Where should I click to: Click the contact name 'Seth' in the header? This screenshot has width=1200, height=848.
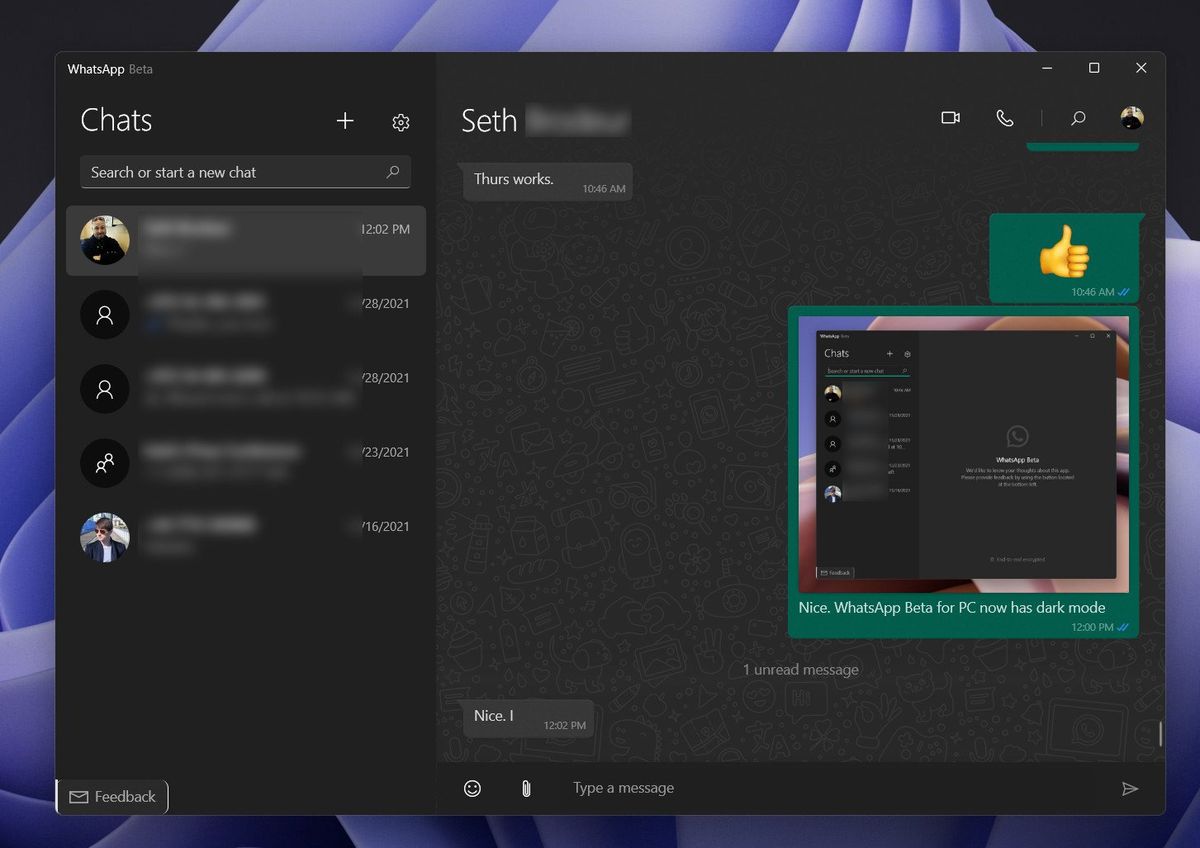click(489, 120)
